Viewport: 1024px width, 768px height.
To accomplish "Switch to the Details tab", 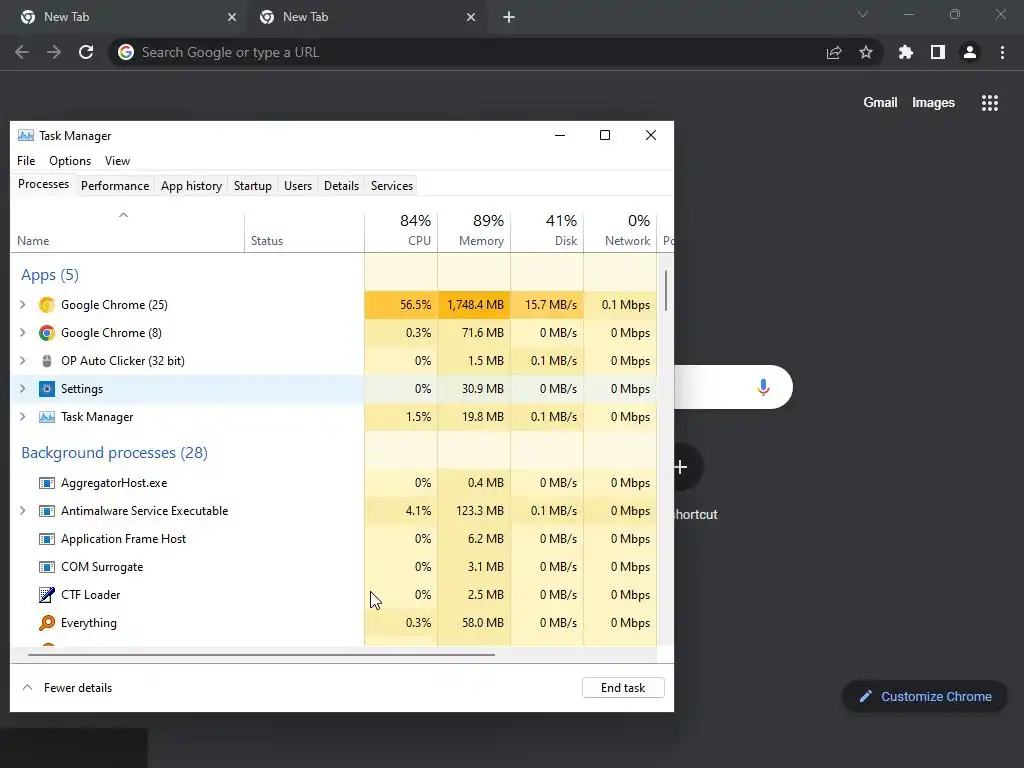I will pyautogui.click(x=342, y=186).
